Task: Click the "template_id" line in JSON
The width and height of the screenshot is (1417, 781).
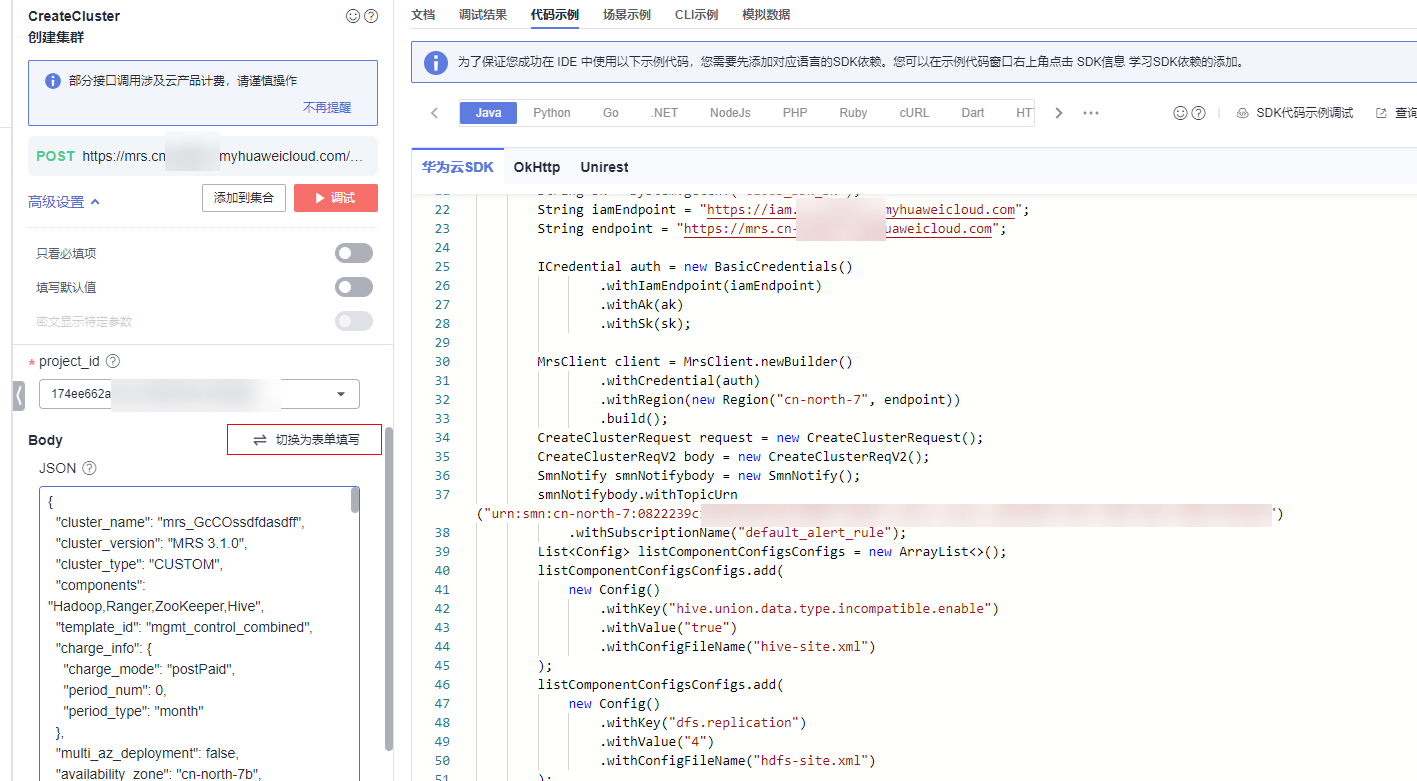Action: point(184,627)
